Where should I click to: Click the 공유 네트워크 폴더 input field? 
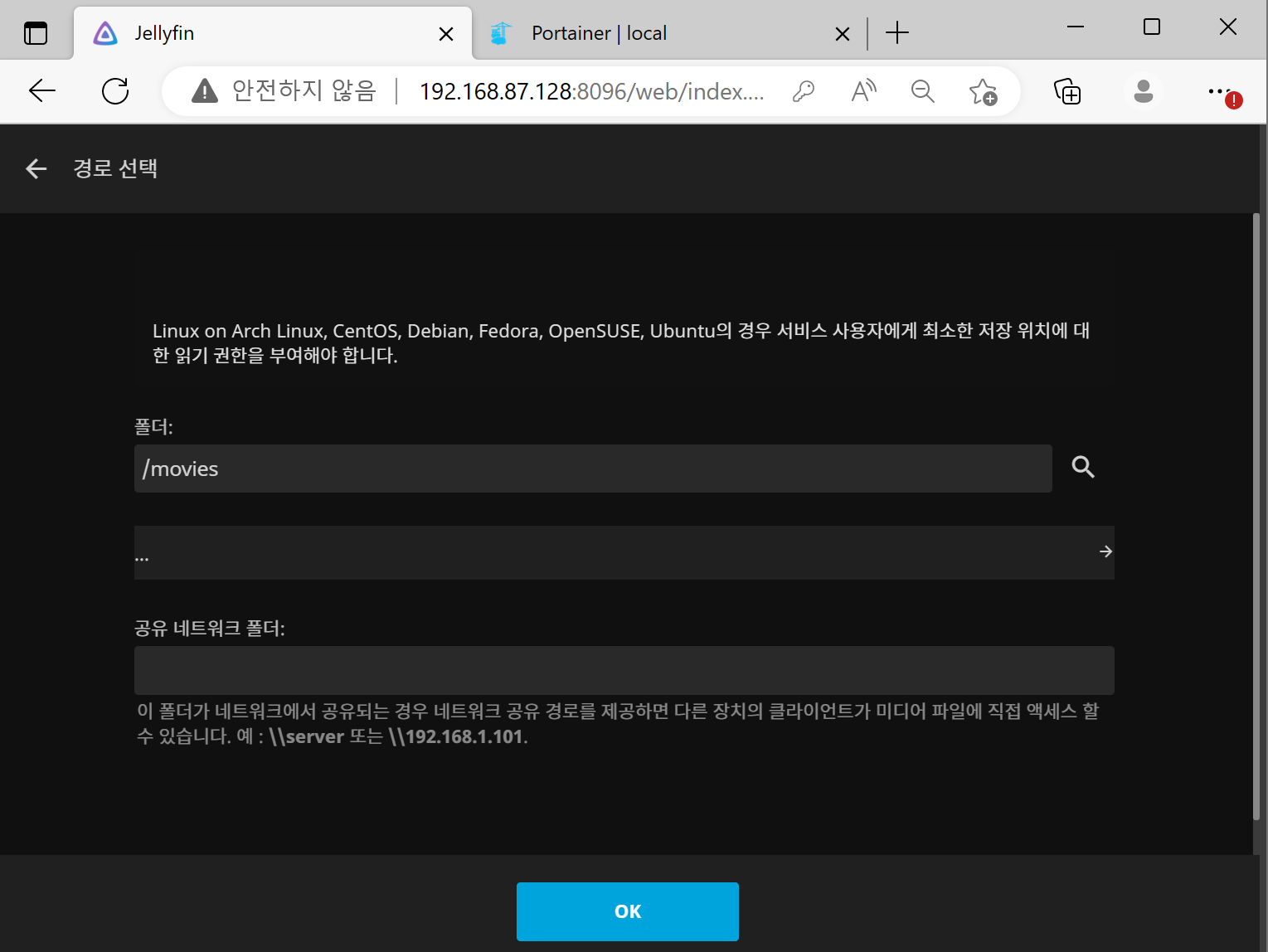point(624,670)
